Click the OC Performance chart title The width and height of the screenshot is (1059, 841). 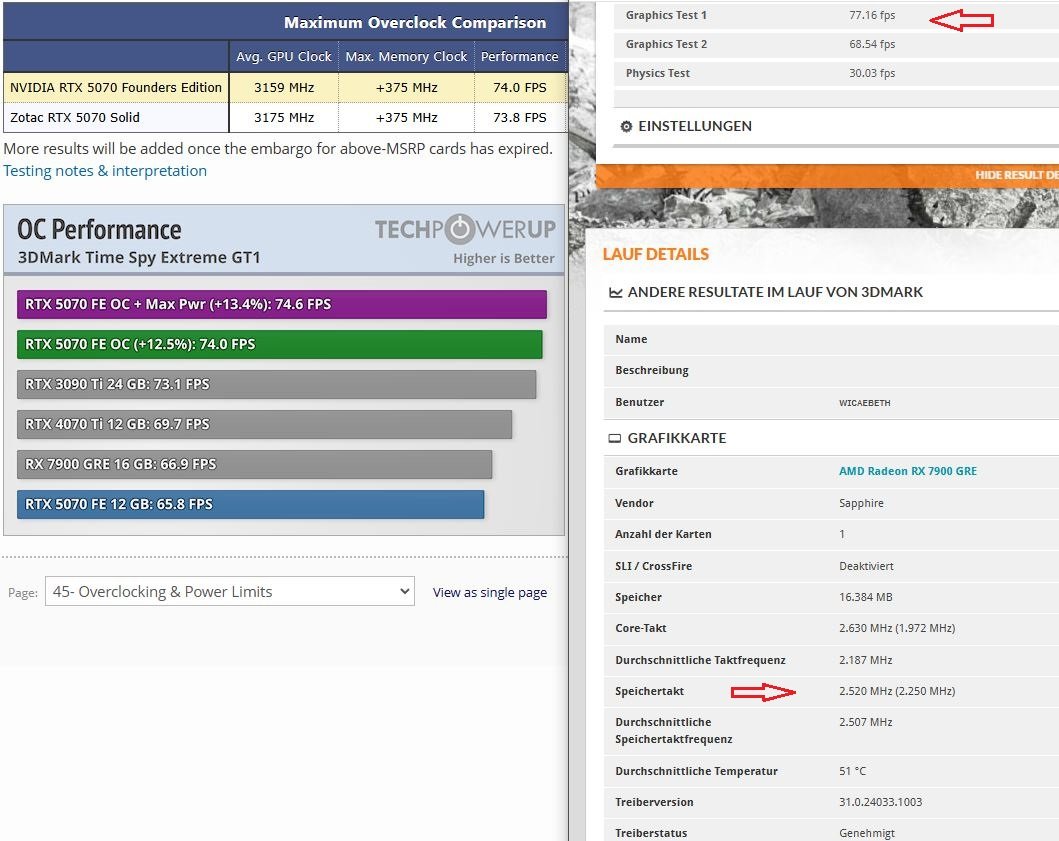pos(99,230)
